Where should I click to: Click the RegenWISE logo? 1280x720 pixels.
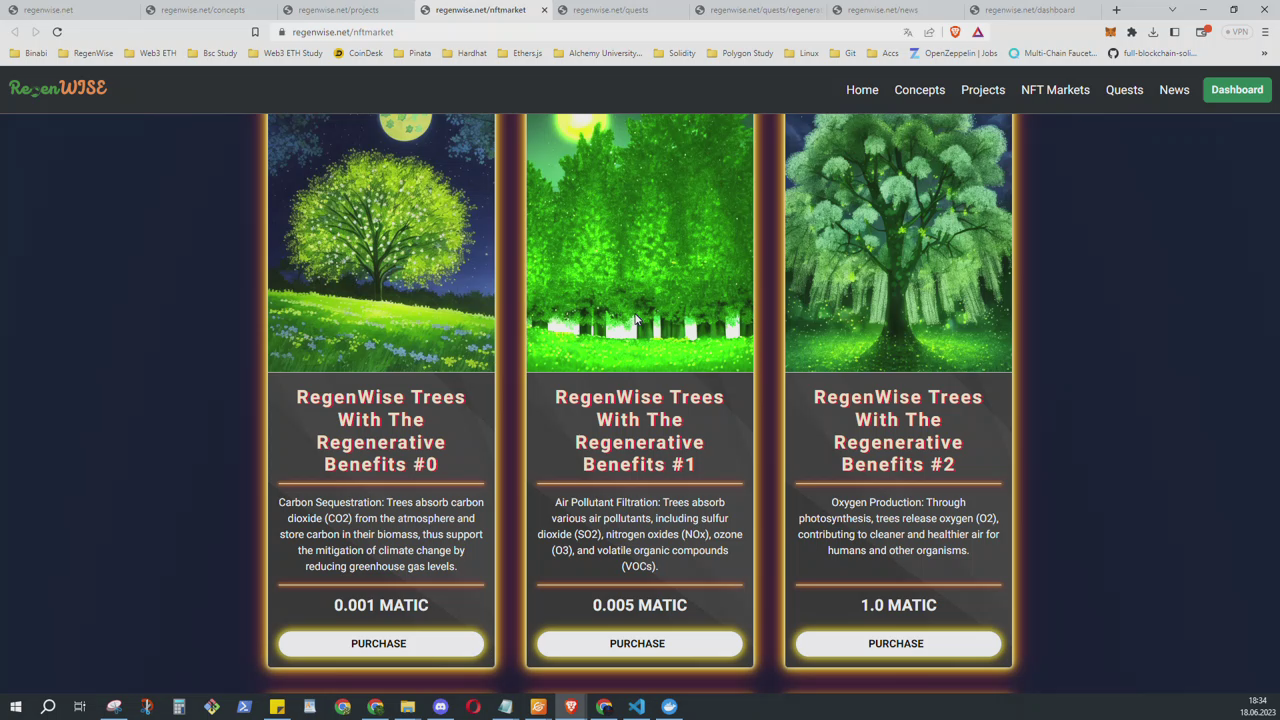coord(58,88)
